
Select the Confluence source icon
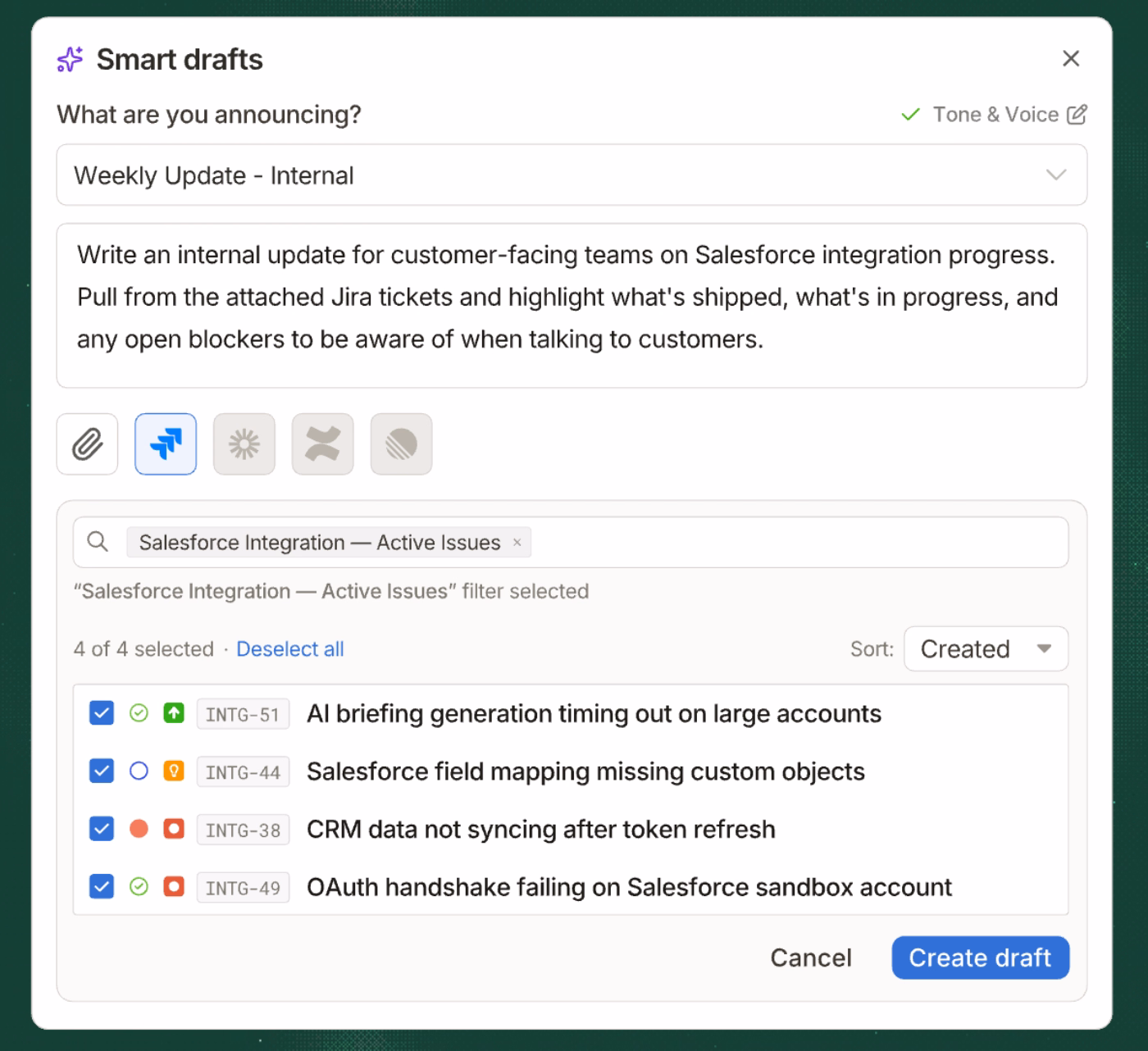(322, 444)
